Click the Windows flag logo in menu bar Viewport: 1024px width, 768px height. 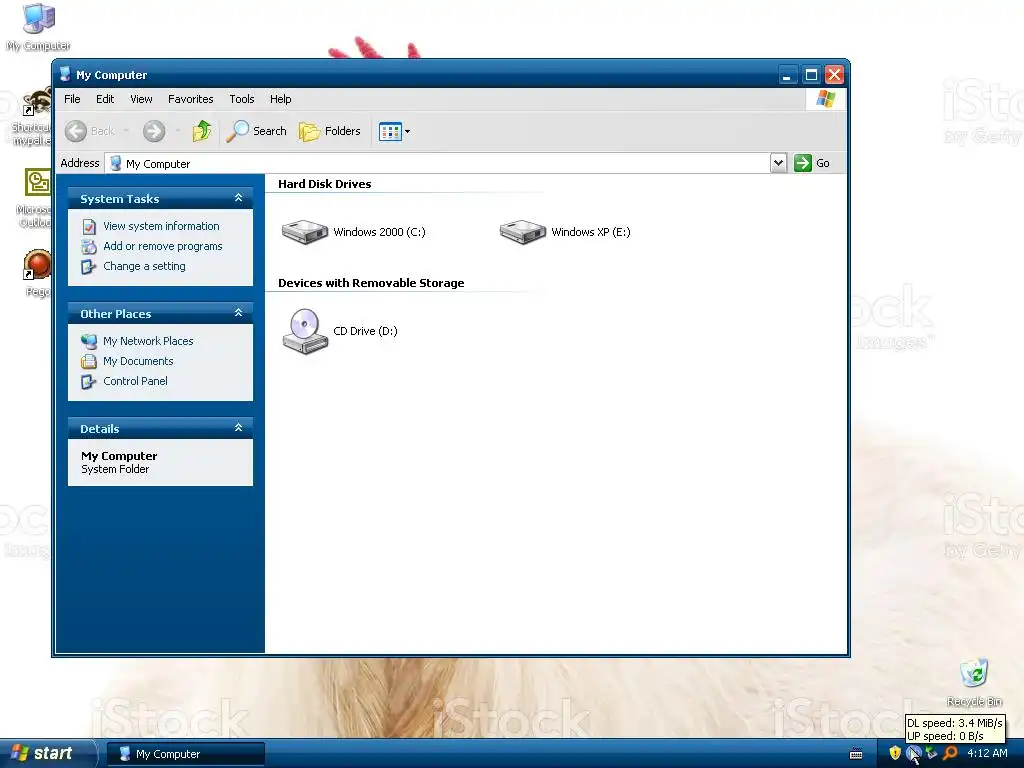(x=825, y=99)
